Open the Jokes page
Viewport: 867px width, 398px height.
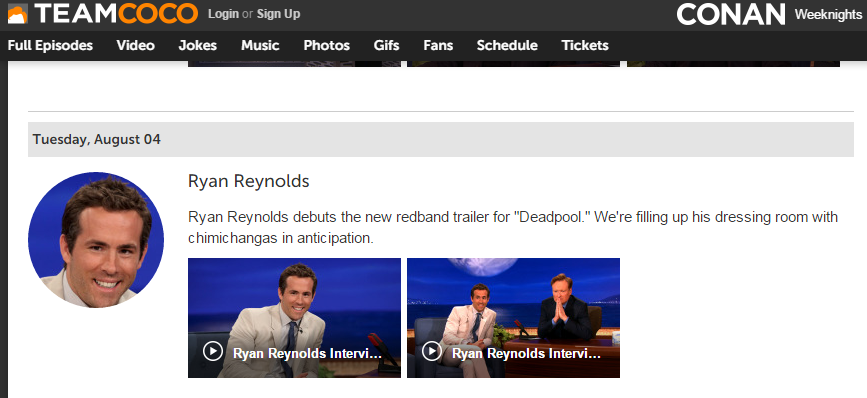[197, 45]
